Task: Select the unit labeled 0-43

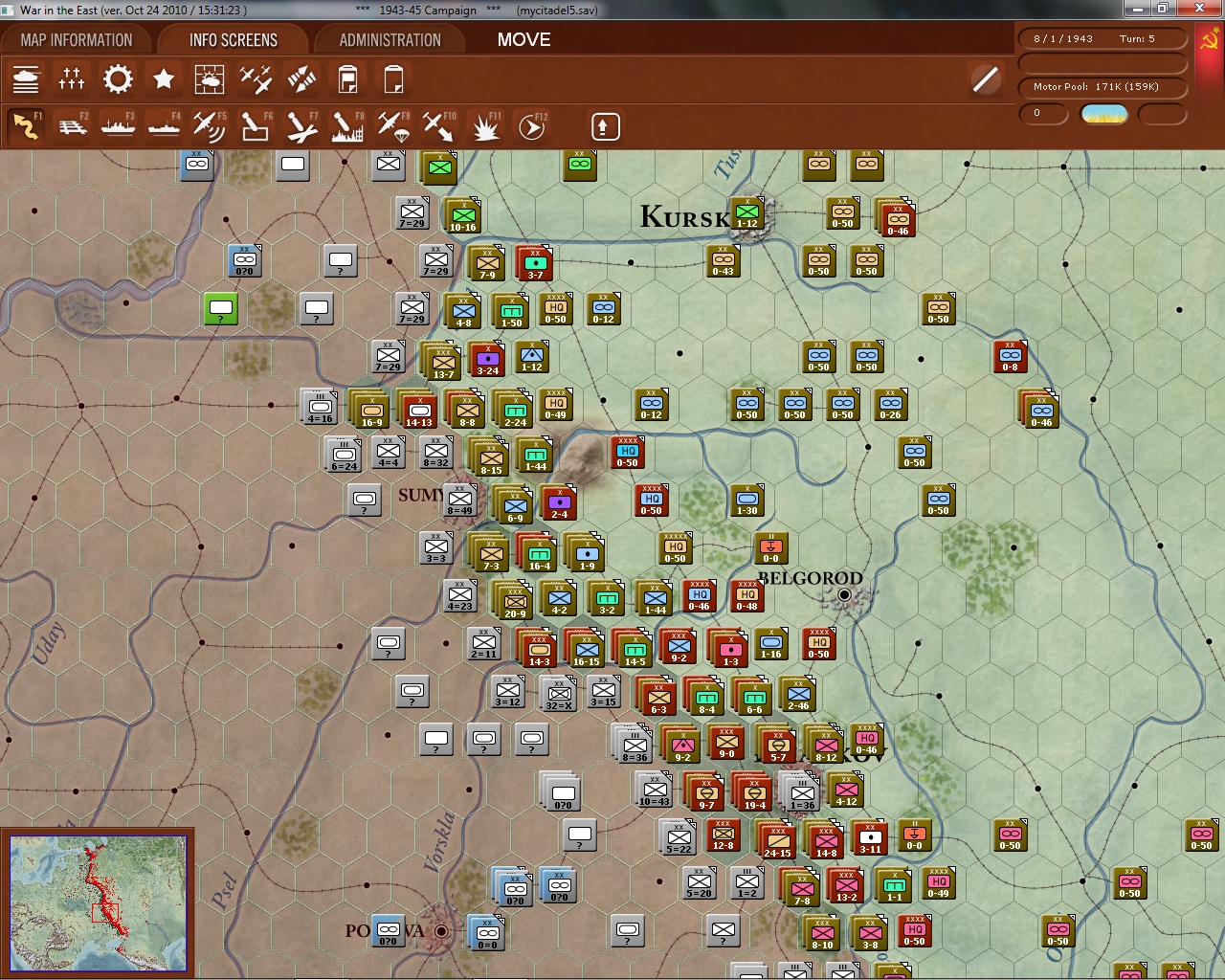Action: 724,261
